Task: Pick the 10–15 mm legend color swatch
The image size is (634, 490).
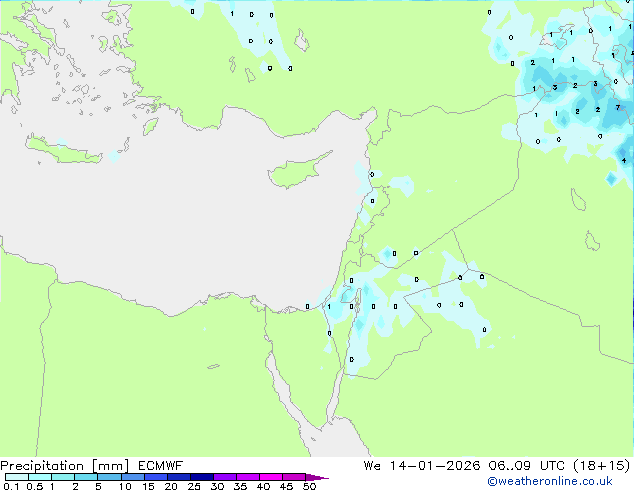Action: click(132, 477)
